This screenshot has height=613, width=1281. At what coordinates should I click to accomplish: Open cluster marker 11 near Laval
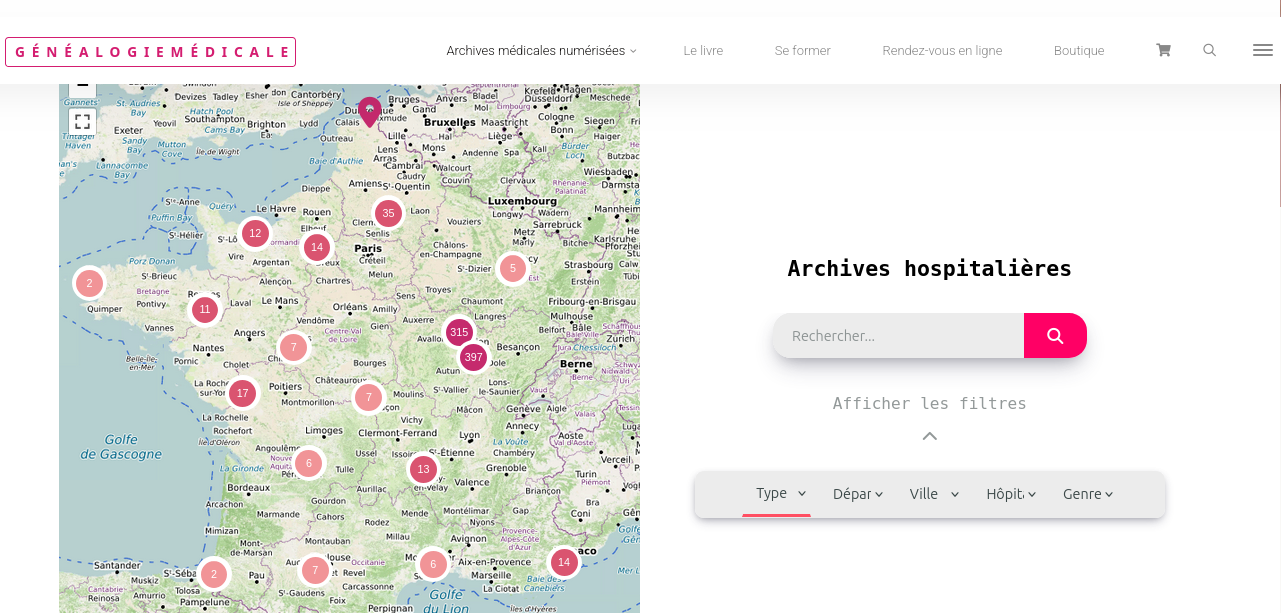pos(205,310)
